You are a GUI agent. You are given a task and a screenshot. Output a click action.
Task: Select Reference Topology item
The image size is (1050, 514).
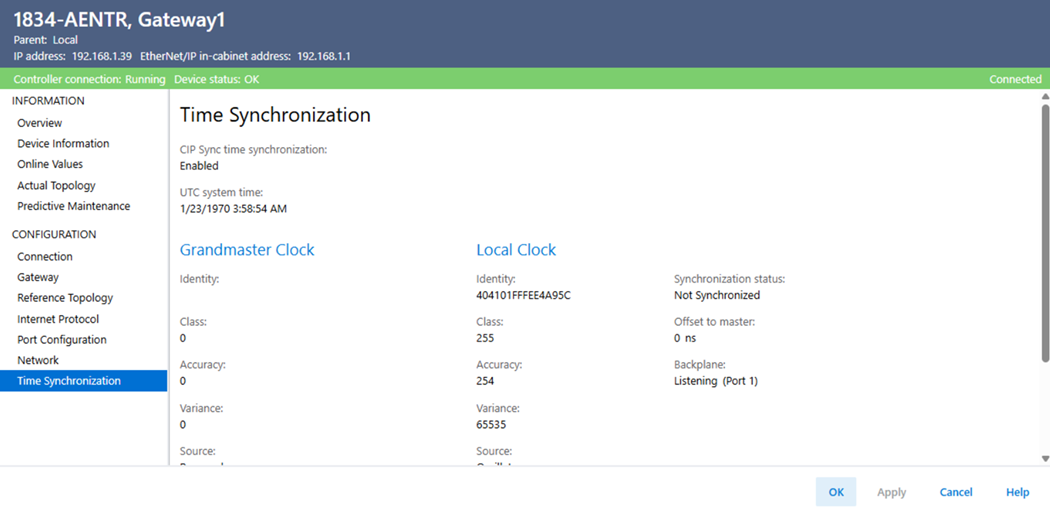[x=65, y=298]
